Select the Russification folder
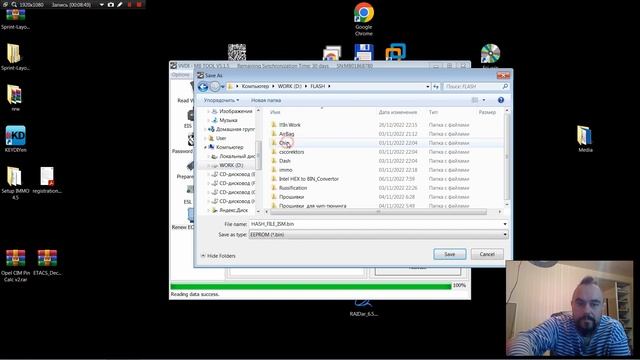Screen dimensions: 640x360 (293, 188)
